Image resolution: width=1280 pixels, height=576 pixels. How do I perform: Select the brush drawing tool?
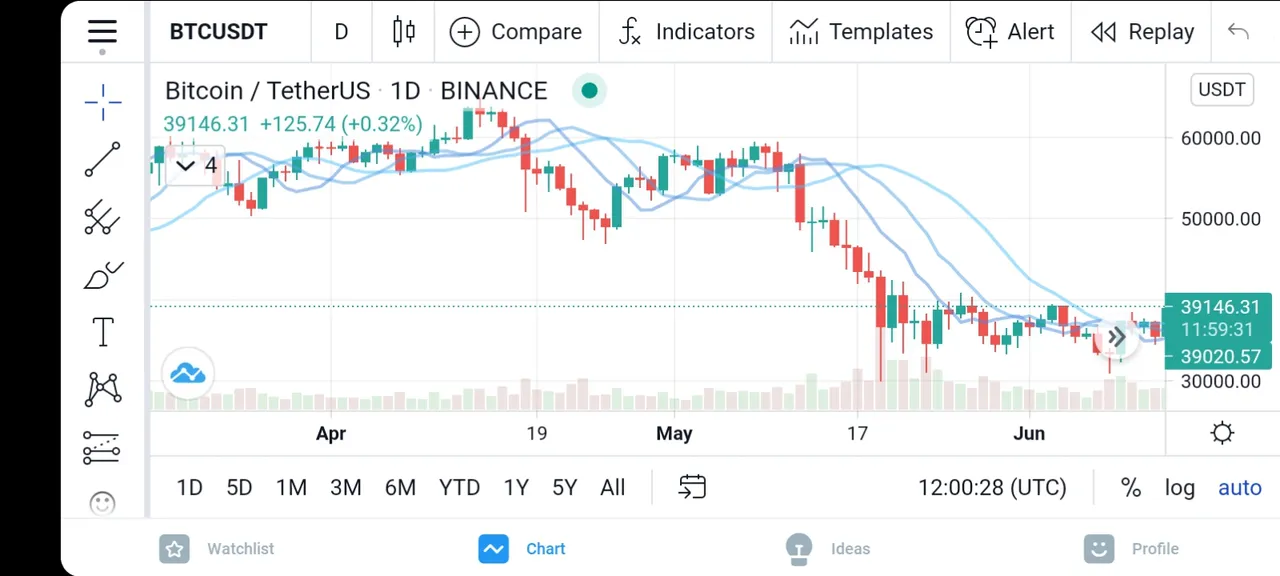(x=103, y=275)
